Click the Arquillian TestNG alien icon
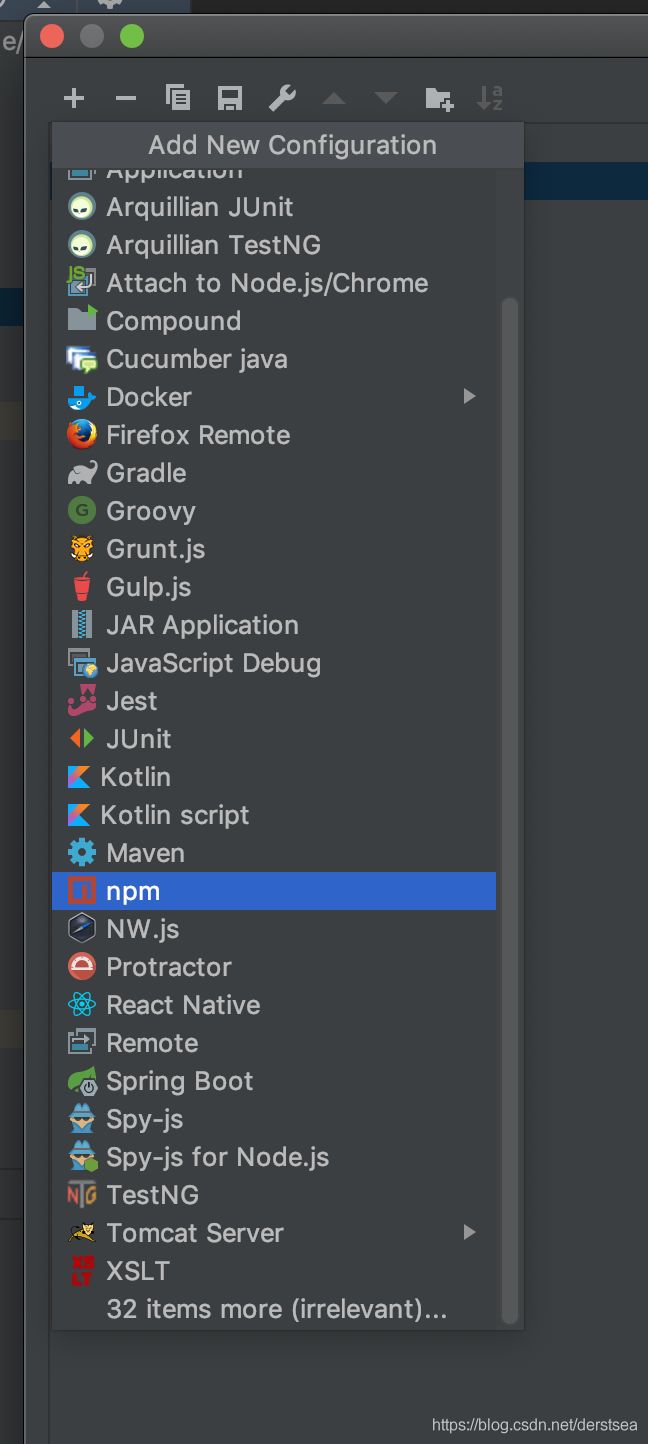 [81, 245]
